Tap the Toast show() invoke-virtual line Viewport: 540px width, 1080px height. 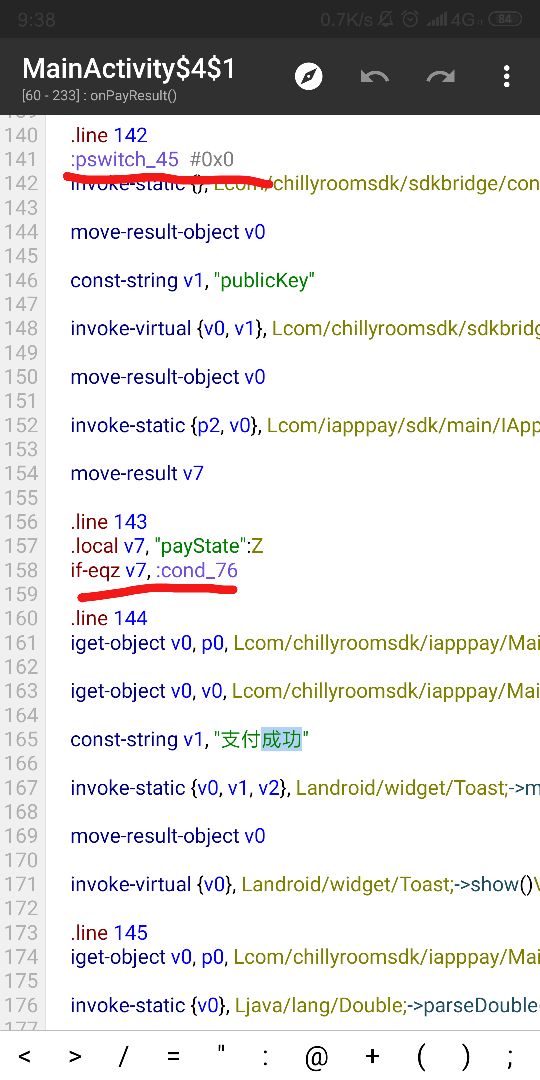click(x=304, y=884)
